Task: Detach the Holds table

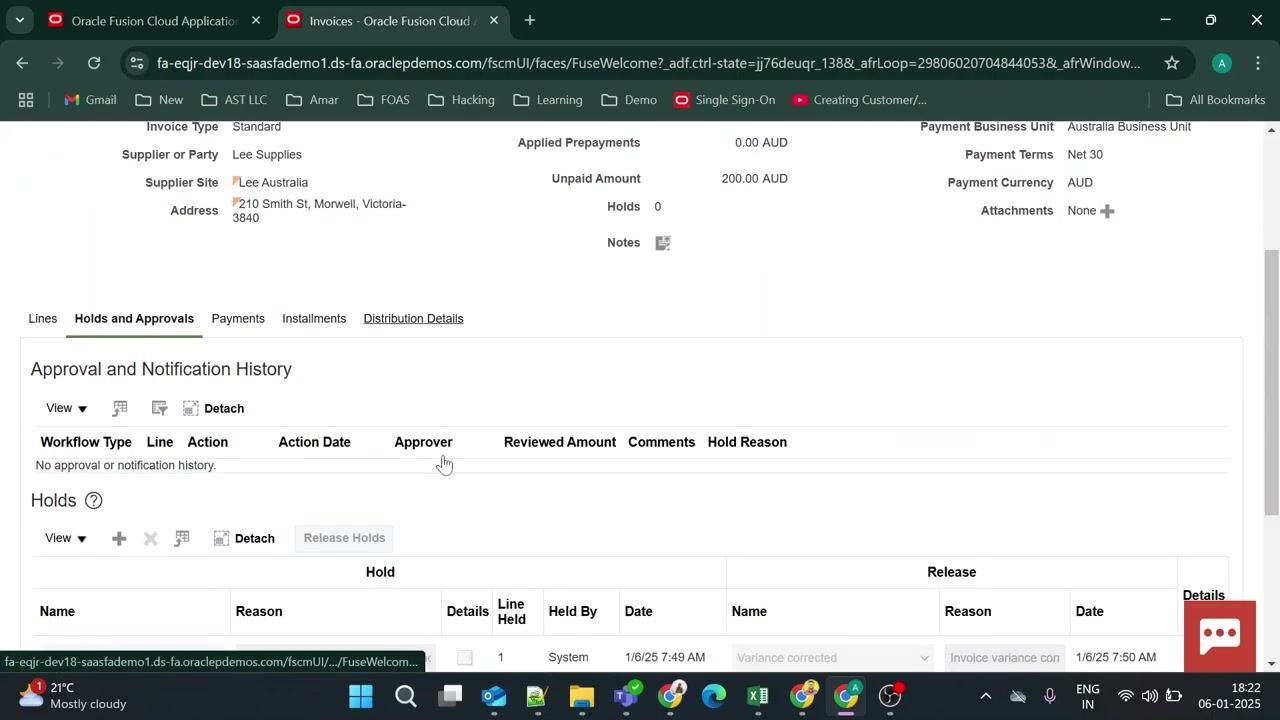Action: click(x=244, y=539)
